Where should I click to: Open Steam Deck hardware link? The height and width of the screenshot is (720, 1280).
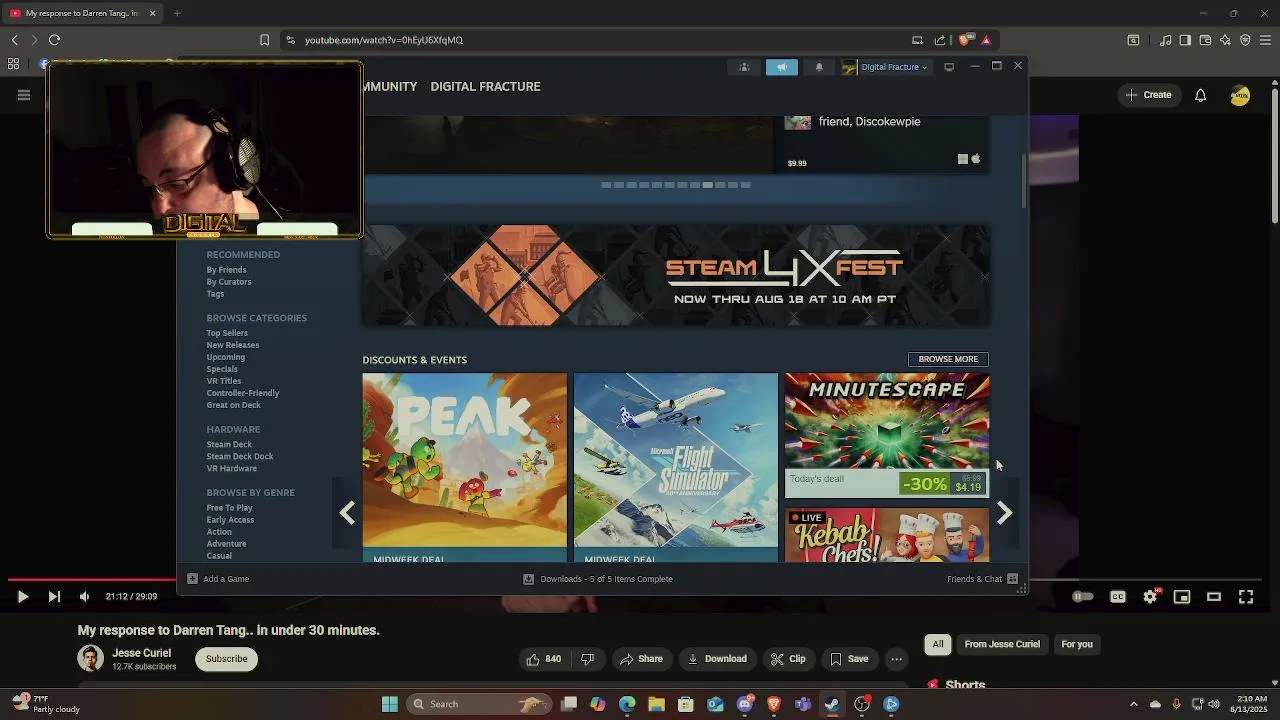(x=229, y=444)
